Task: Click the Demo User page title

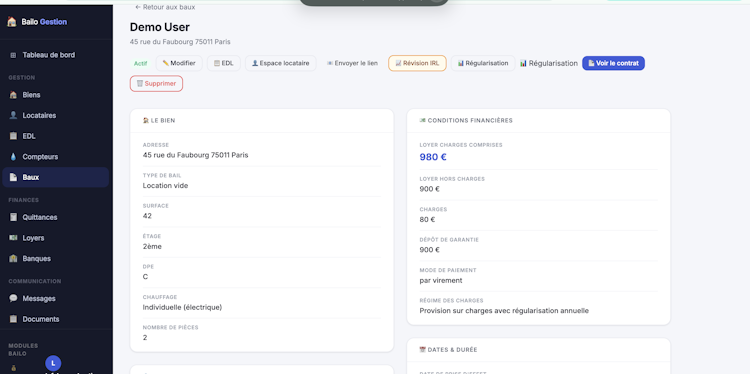Action: [160, 27]
